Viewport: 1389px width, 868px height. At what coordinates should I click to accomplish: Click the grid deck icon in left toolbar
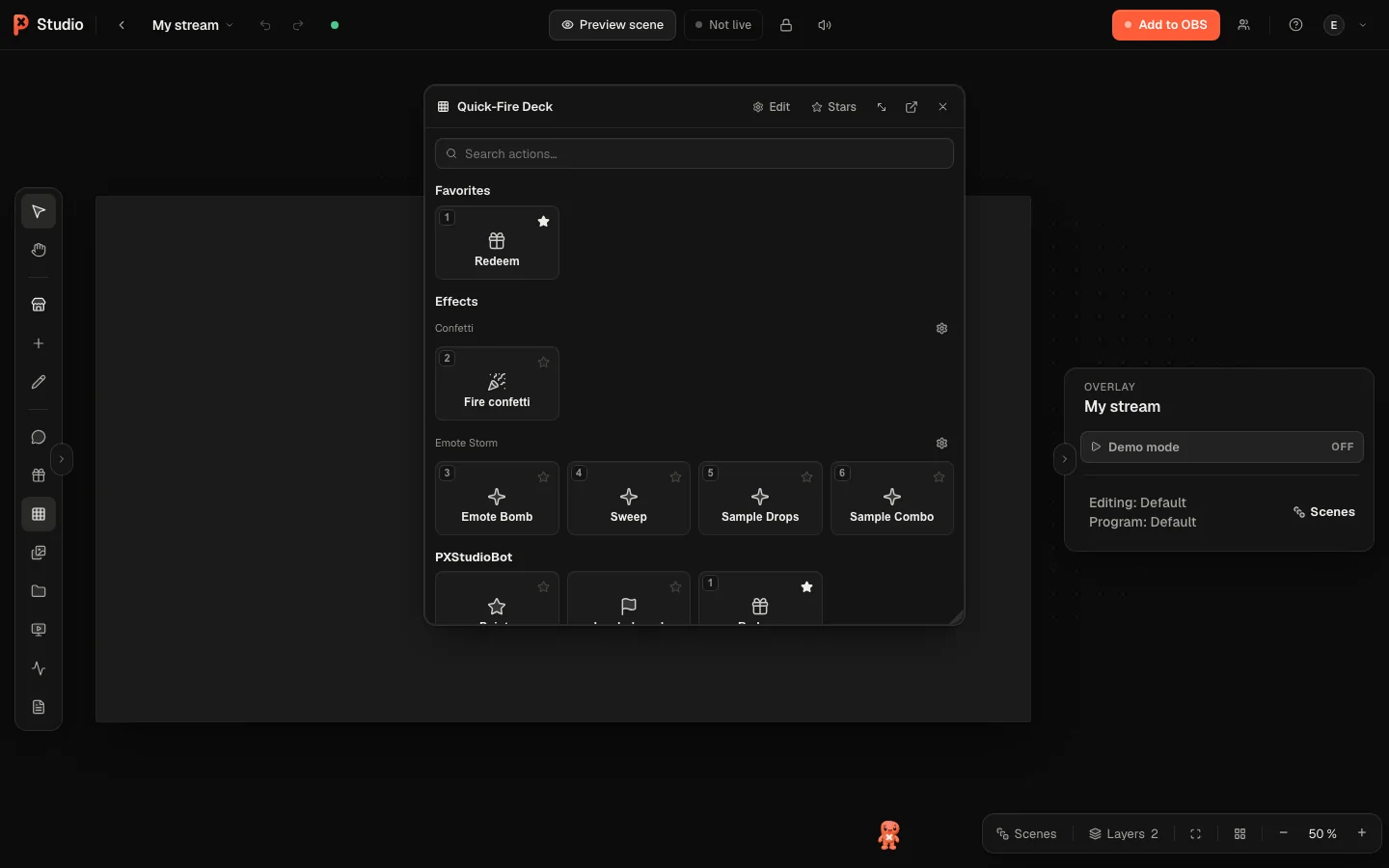point(39,514)
